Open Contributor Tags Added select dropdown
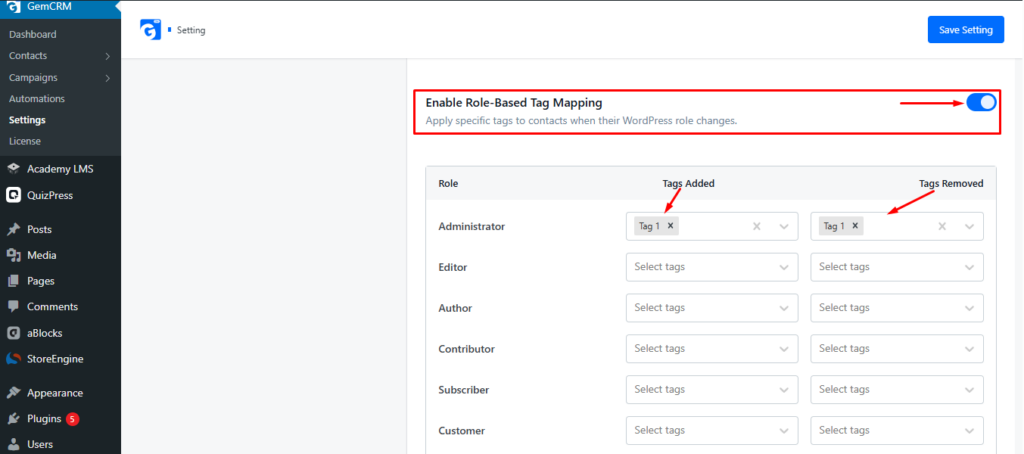 (712, 349)
